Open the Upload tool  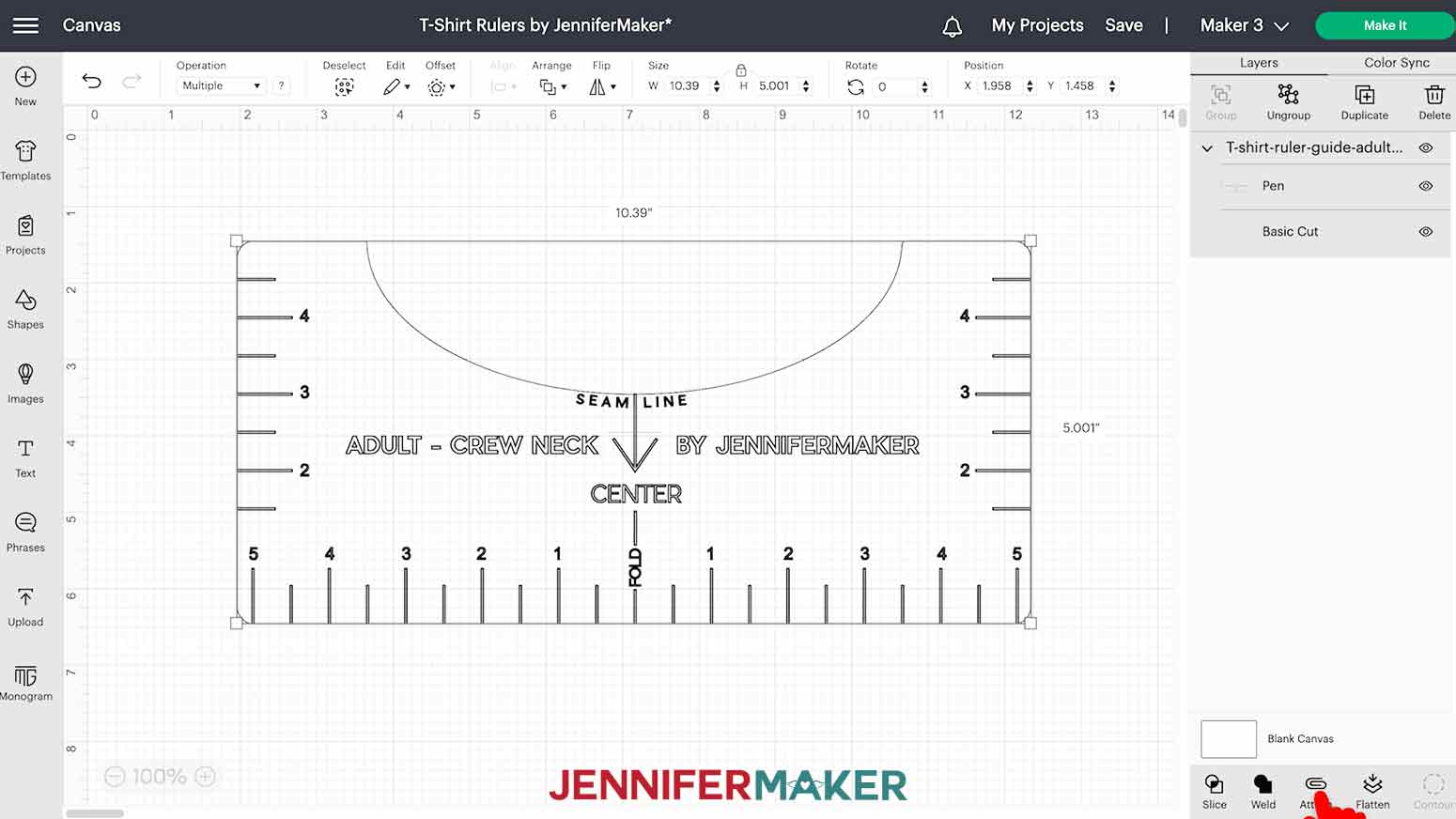(x=25, y=607)
